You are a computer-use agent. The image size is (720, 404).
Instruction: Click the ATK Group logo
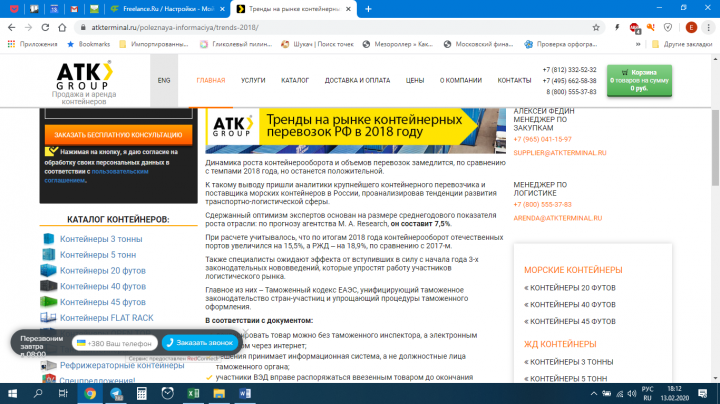(84, 76)
